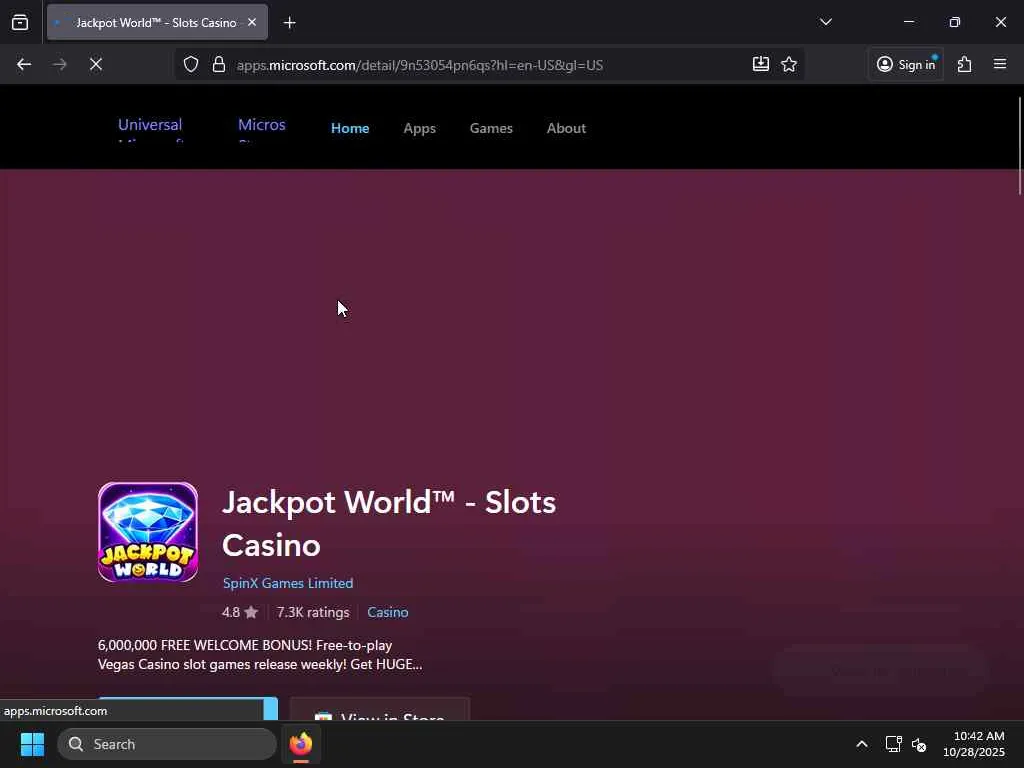This screenshot has height=768, width=1024.
Task: Install the site as an app from the address bar
Action: click(x=760, y=64)
